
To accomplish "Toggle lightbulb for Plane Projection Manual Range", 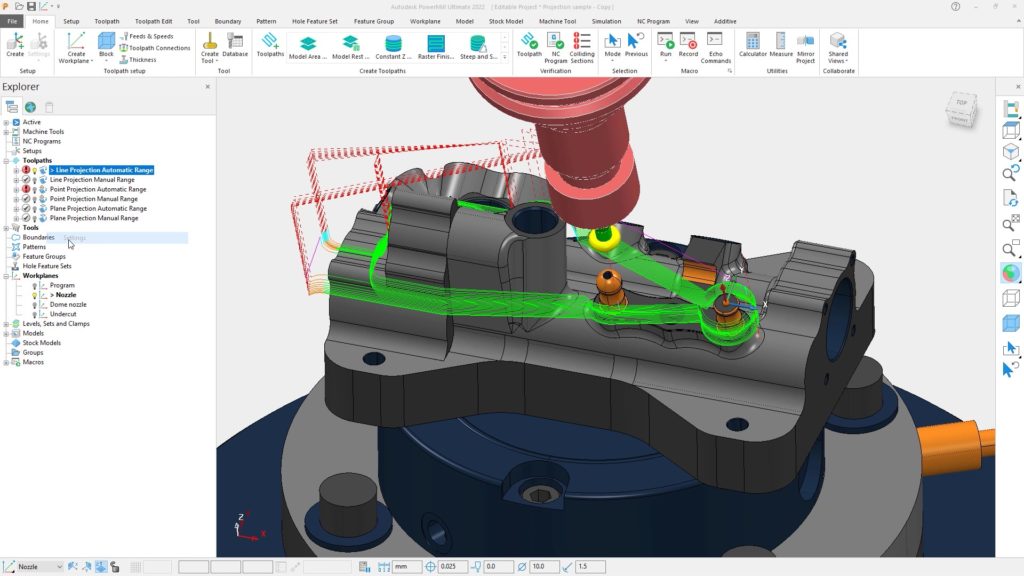I will click(x=35, y=218).
